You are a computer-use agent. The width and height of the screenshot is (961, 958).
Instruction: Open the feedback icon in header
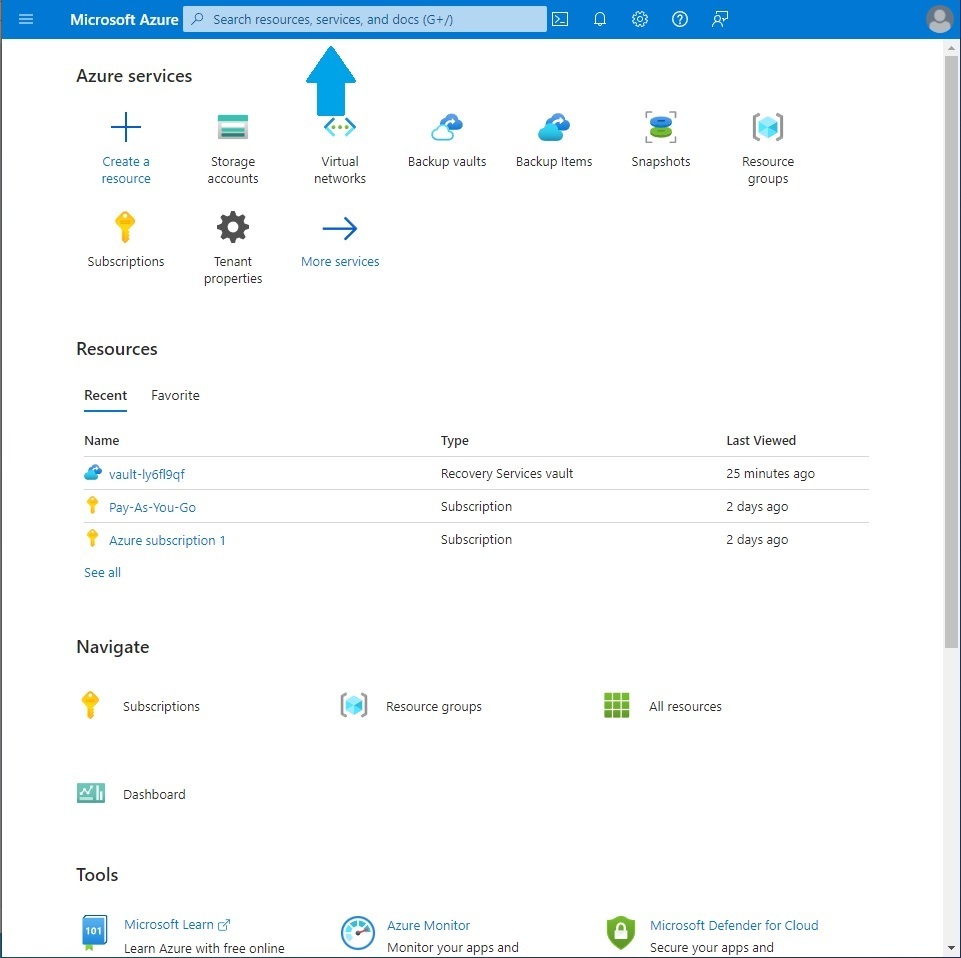coord(720,19)
